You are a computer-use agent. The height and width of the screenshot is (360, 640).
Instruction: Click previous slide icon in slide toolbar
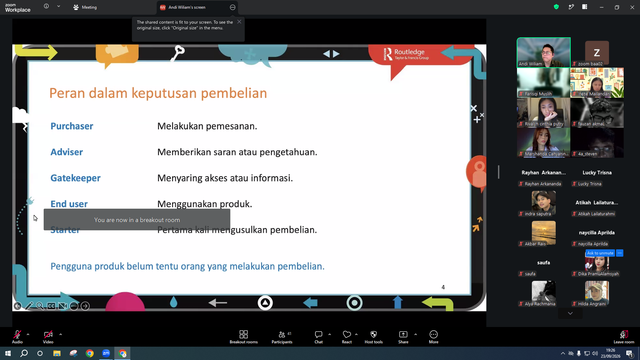(18, 306)
